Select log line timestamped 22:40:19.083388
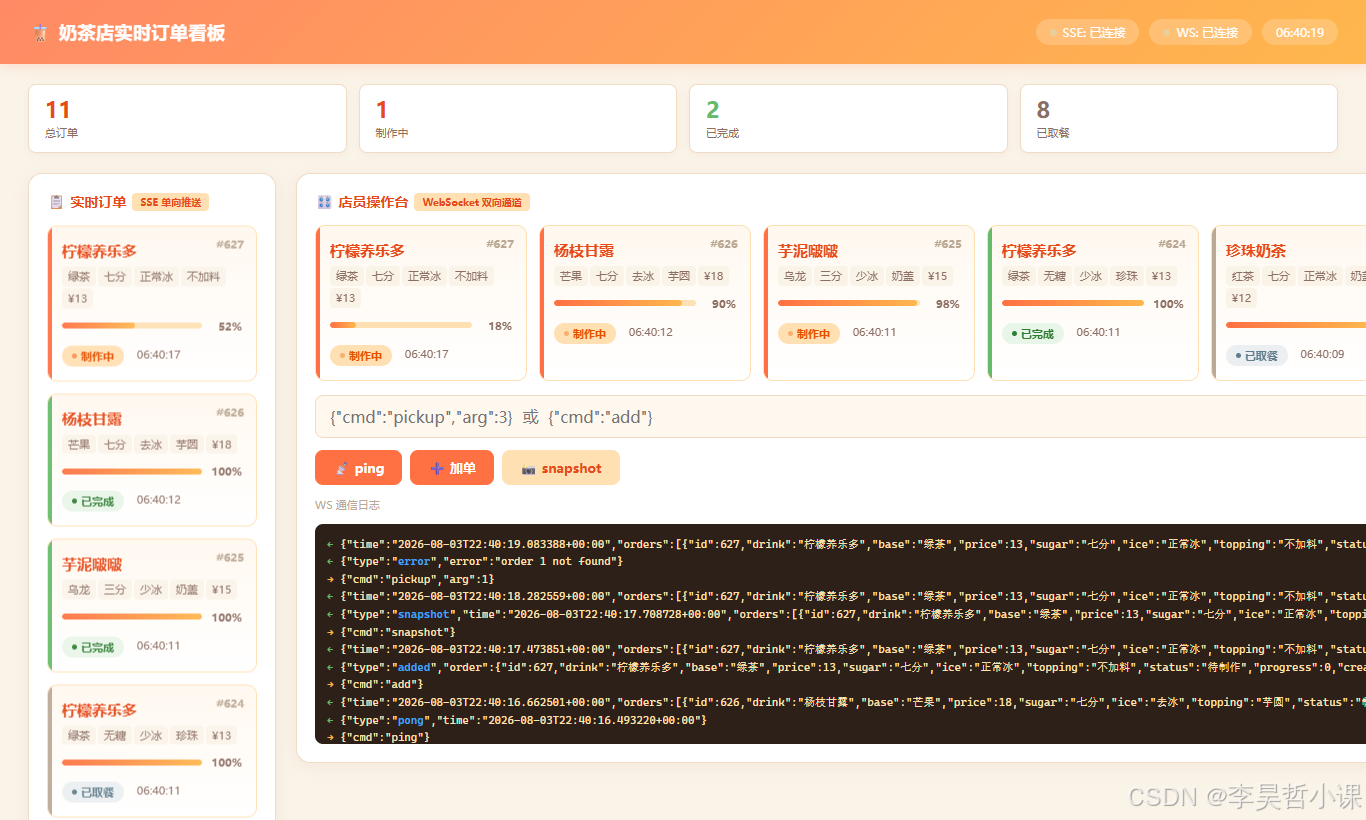Viewport: 1366px width, 820px height. click(x=845, y=544)
